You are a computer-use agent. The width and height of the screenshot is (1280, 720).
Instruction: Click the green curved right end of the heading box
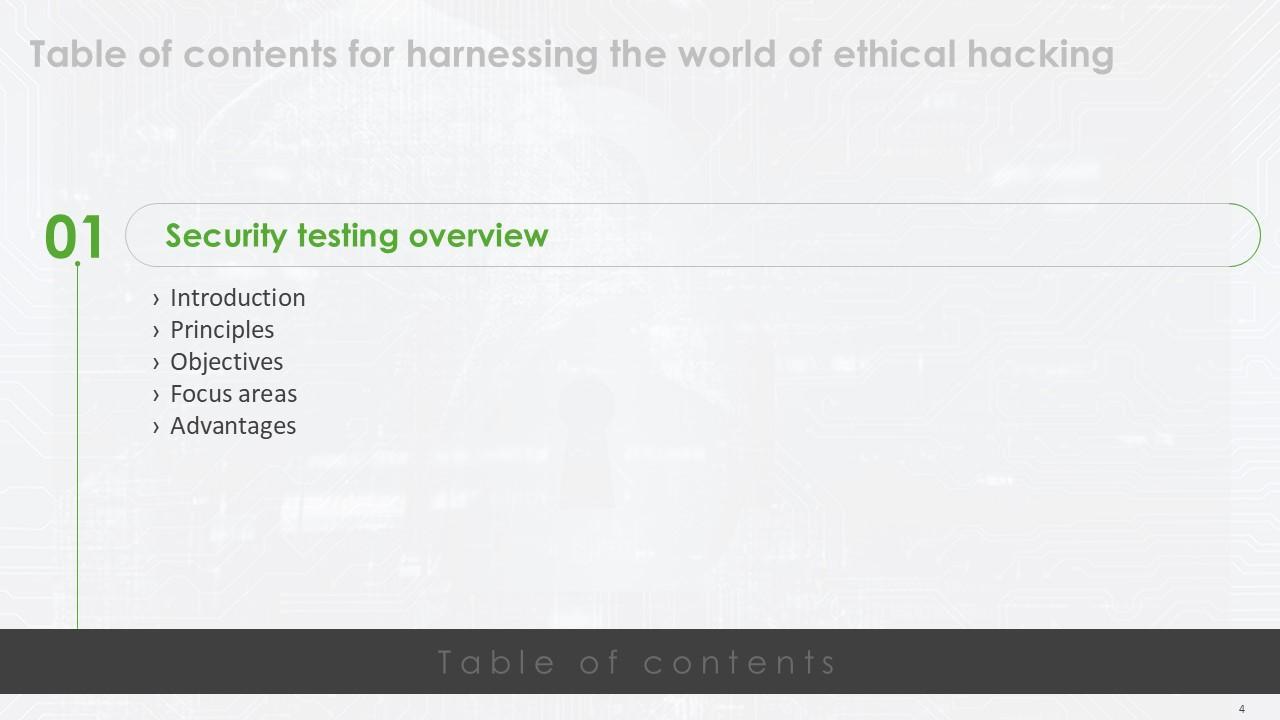coord(1250,235)
